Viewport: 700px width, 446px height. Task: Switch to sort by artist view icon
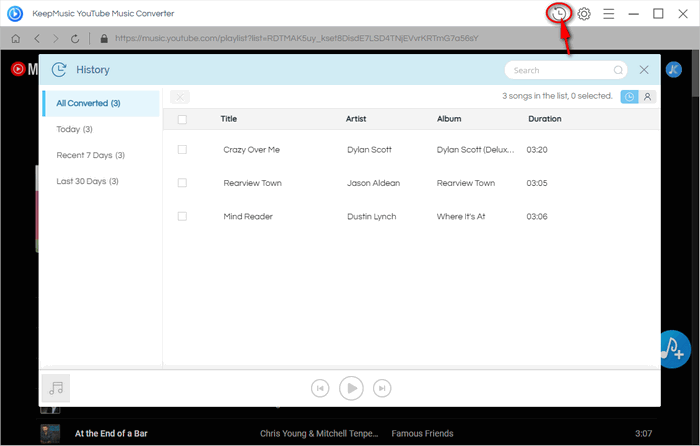647,96
